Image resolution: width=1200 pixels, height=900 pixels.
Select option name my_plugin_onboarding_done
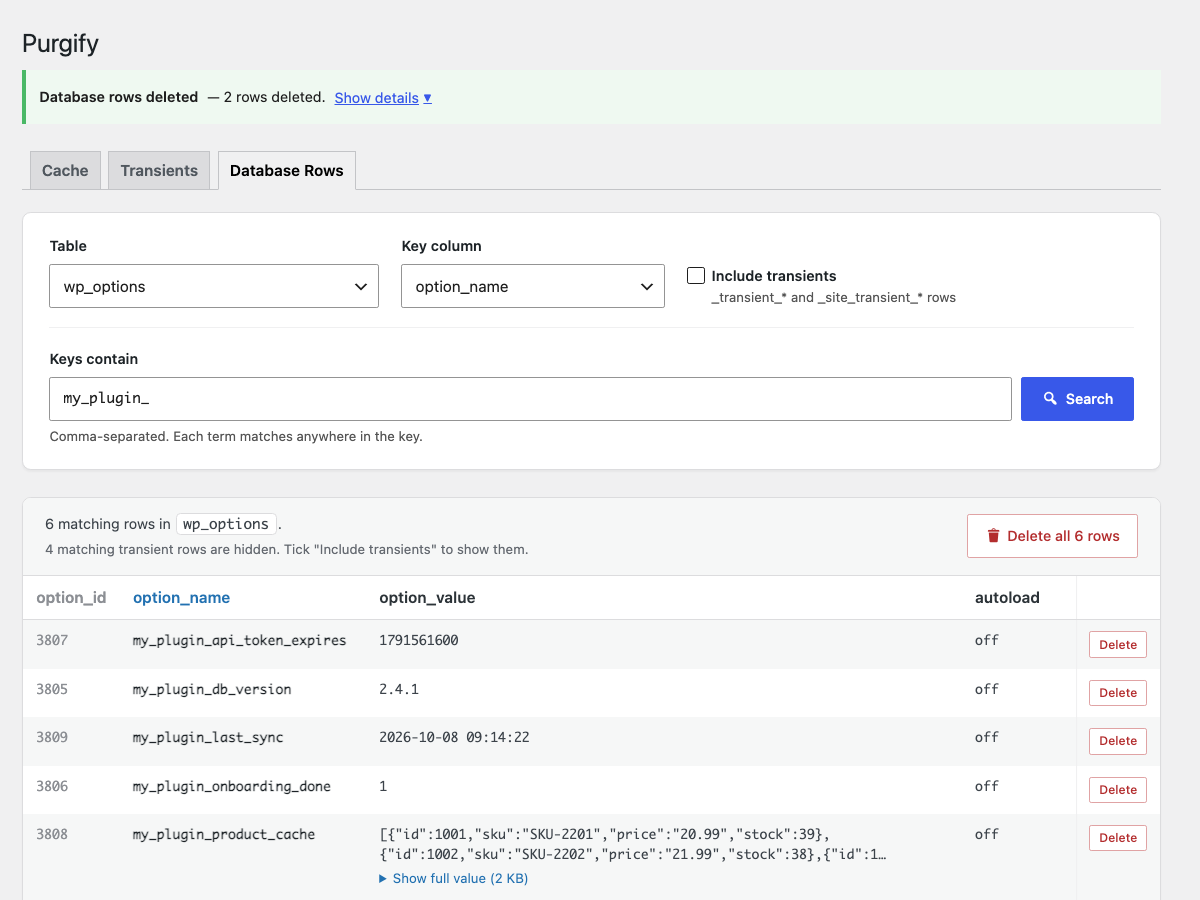[231, 786]
